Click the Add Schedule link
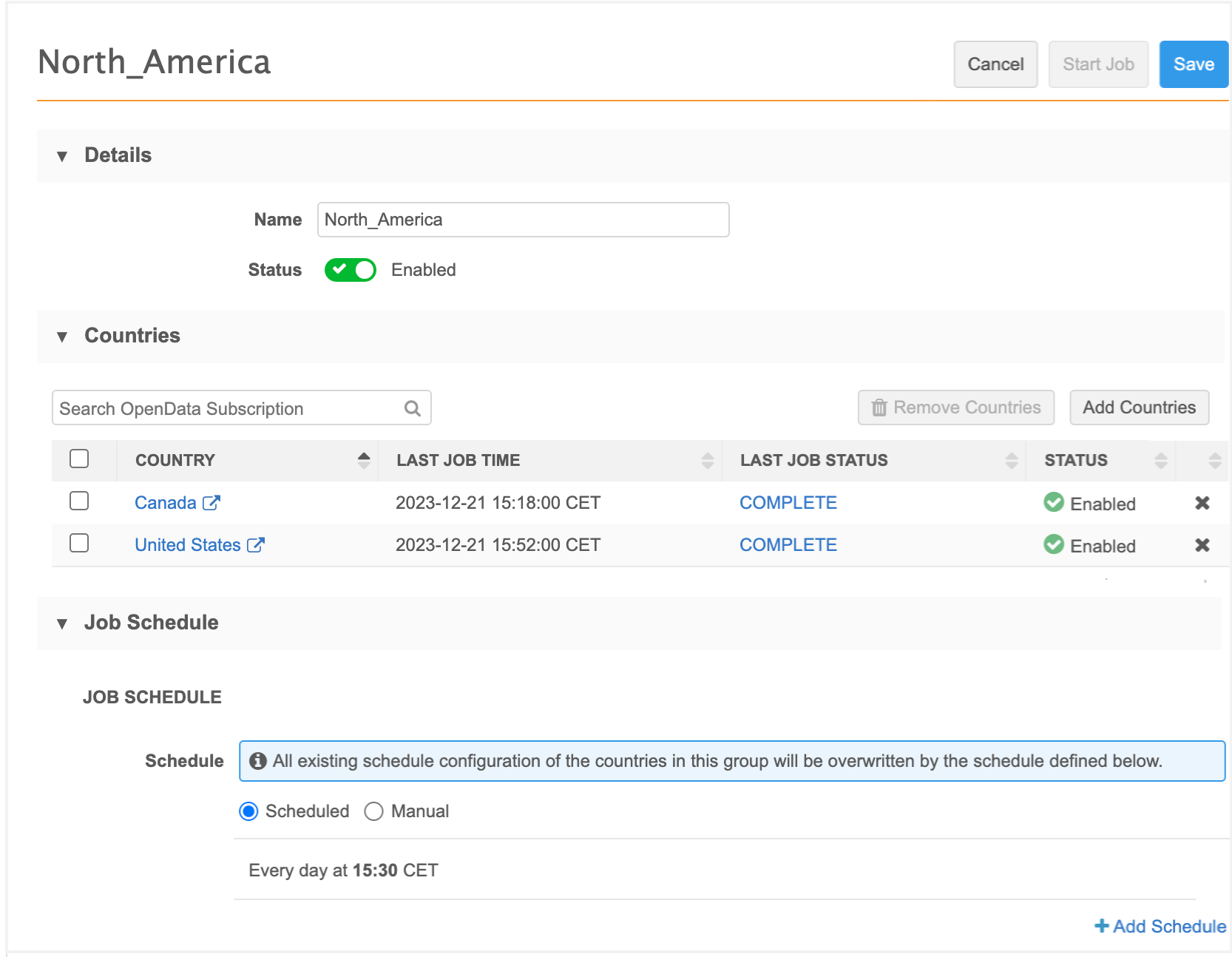The width and height of the screenshot is (1232, 957). pos(1160,926)
